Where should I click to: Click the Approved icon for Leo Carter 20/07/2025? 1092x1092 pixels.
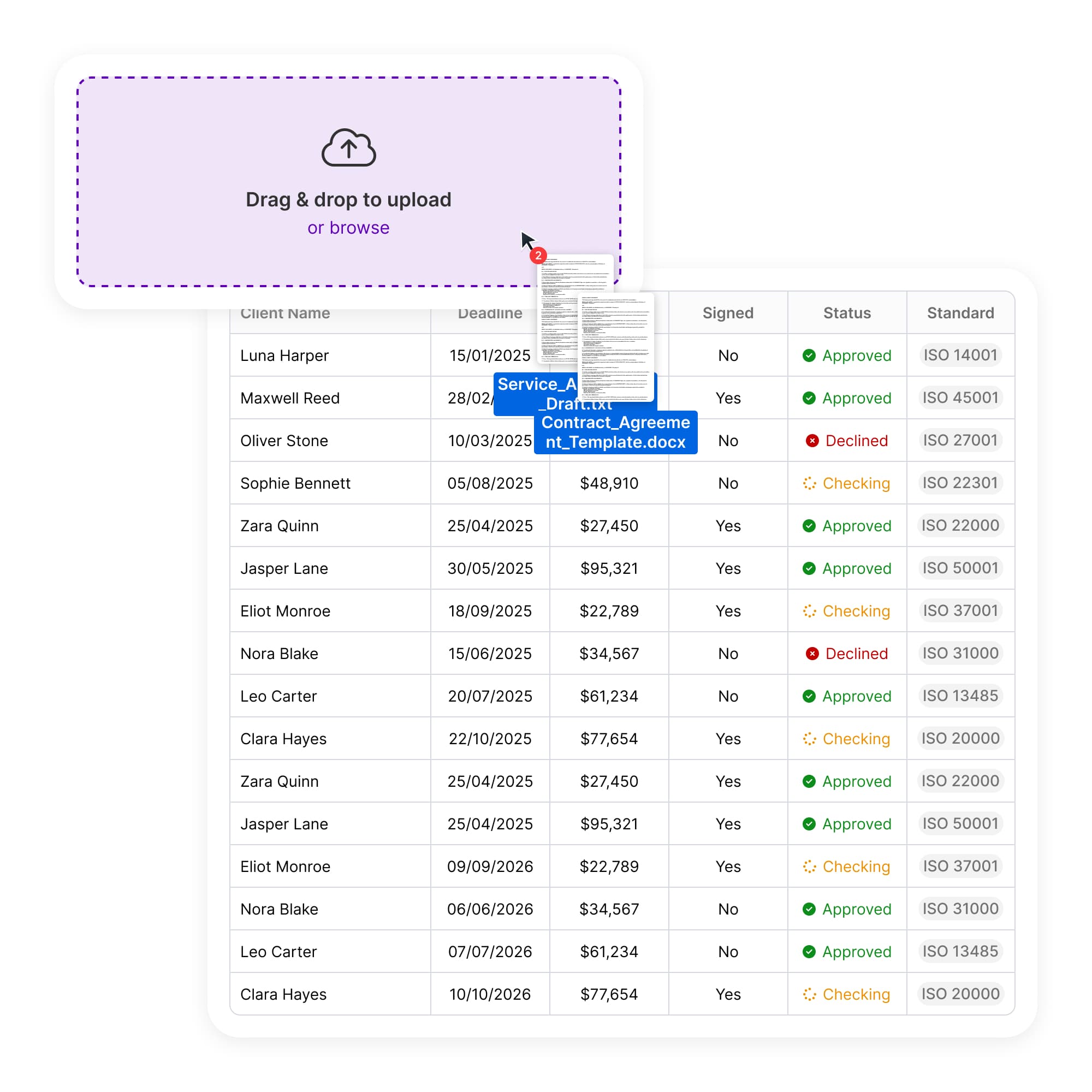(809, 696)
